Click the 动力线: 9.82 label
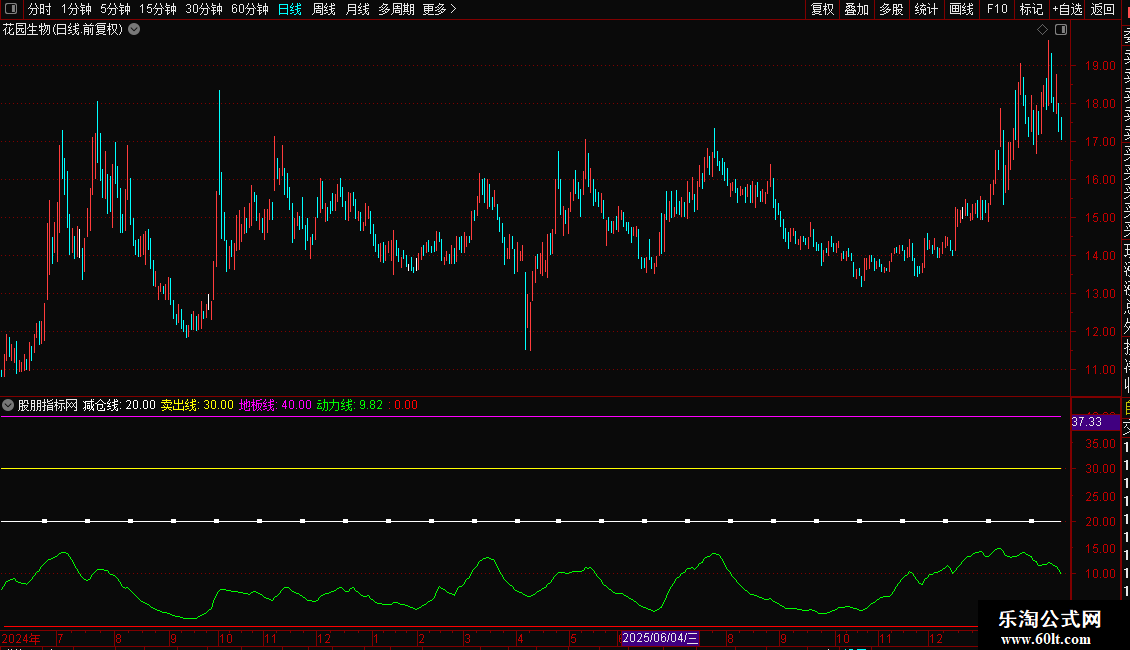The image size is (1130, 650). (350, 405)
